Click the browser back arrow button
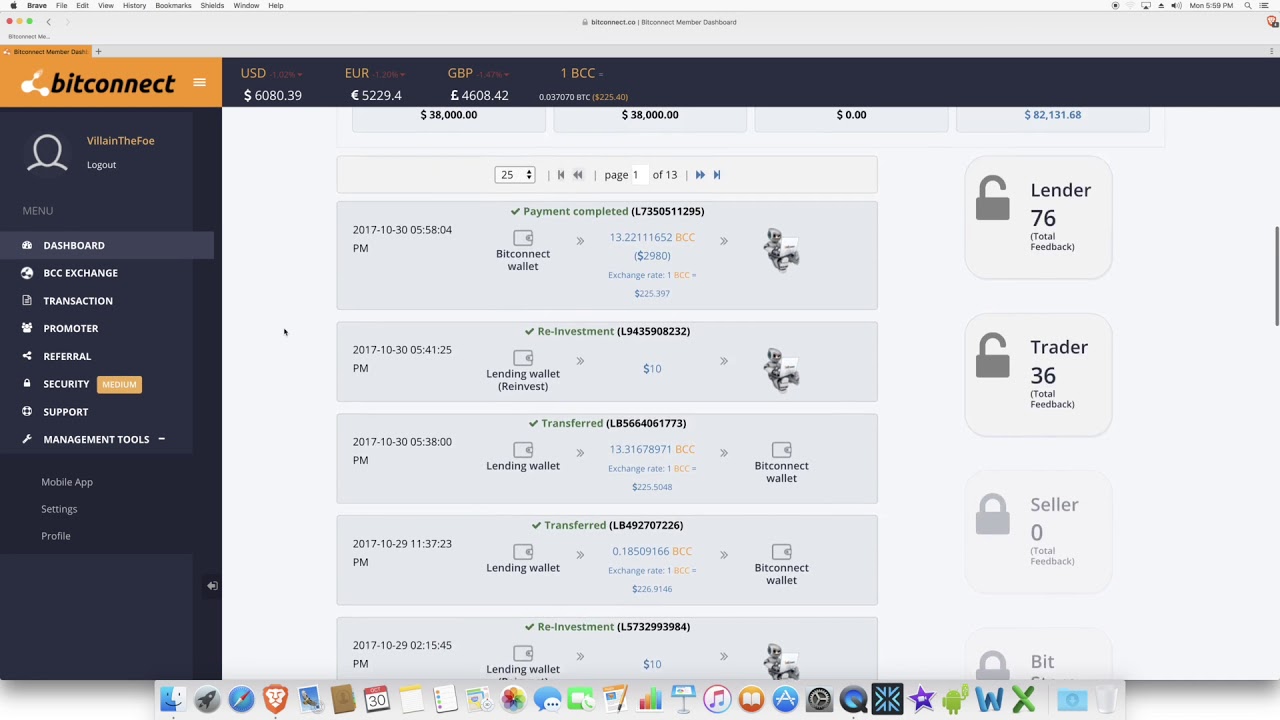 [48, 22]
